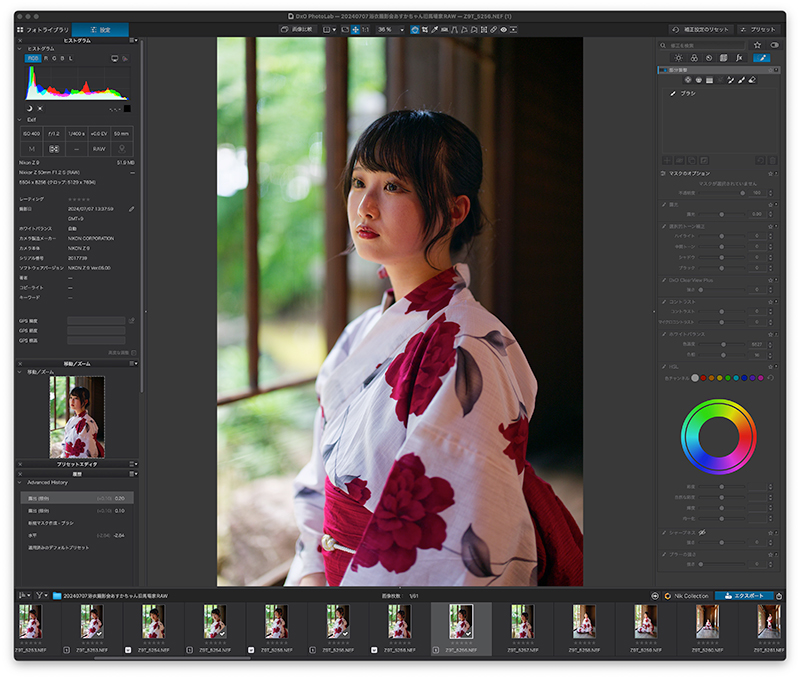The image size is (800, 678).
Task: Open the Light corrections palette sun icon
Action: 678,58
